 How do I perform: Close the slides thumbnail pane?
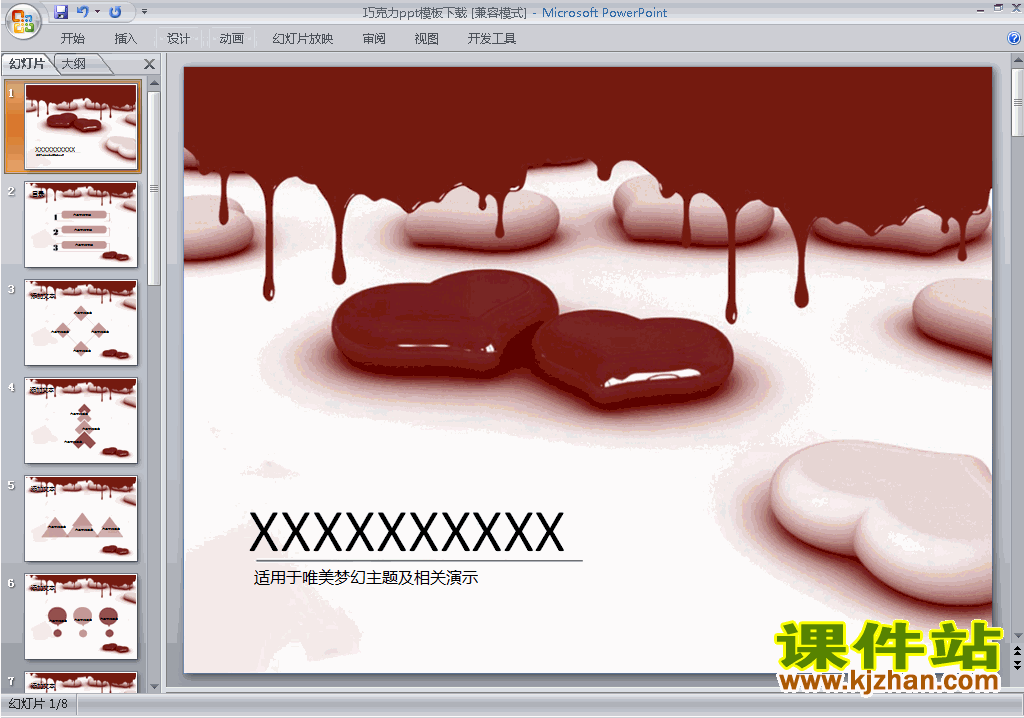click(150, 64)
